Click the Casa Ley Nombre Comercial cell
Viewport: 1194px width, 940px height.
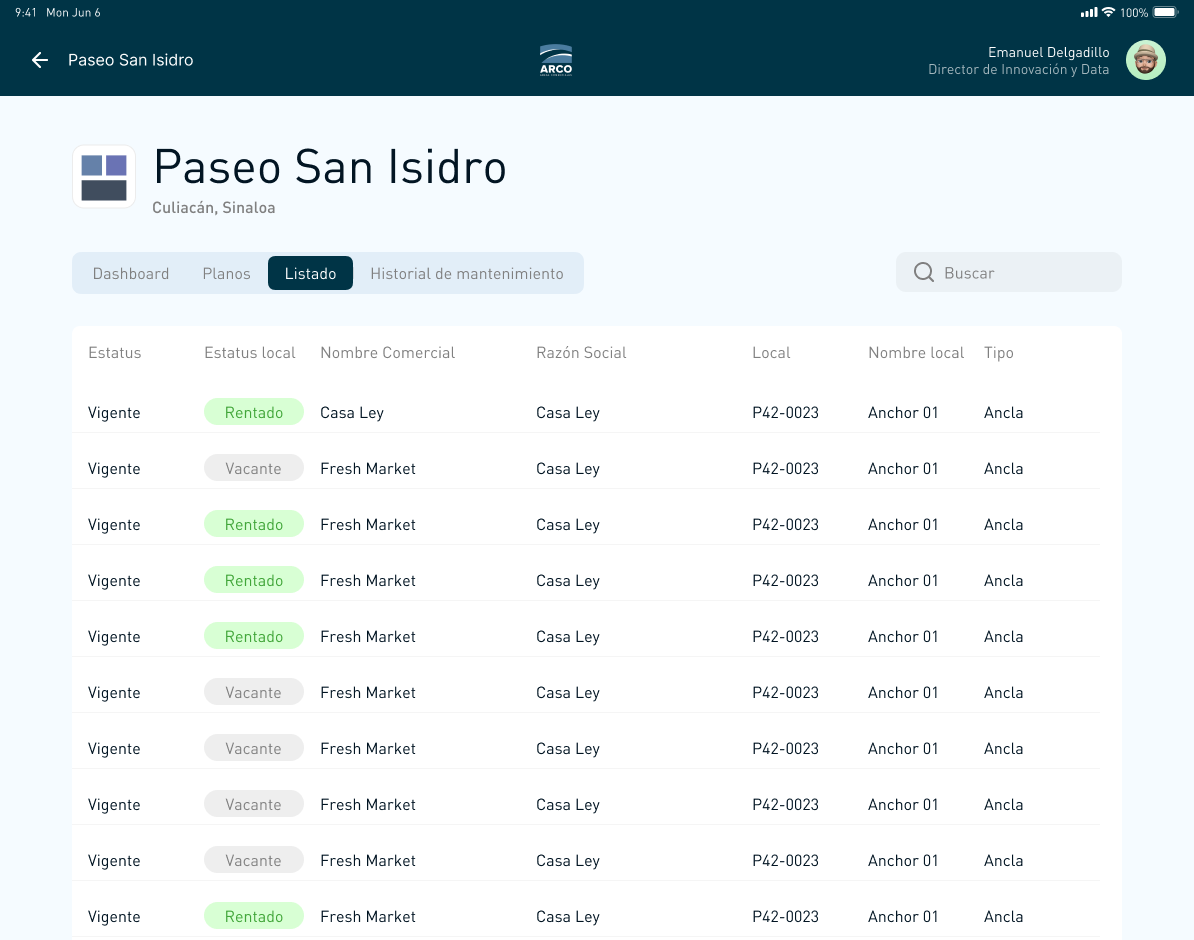click(352, 413)
